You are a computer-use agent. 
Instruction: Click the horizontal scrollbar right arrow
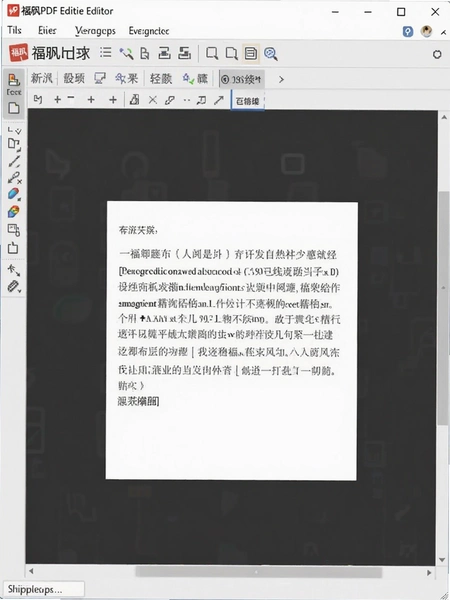pyautogui.click(x=429, y=573)
